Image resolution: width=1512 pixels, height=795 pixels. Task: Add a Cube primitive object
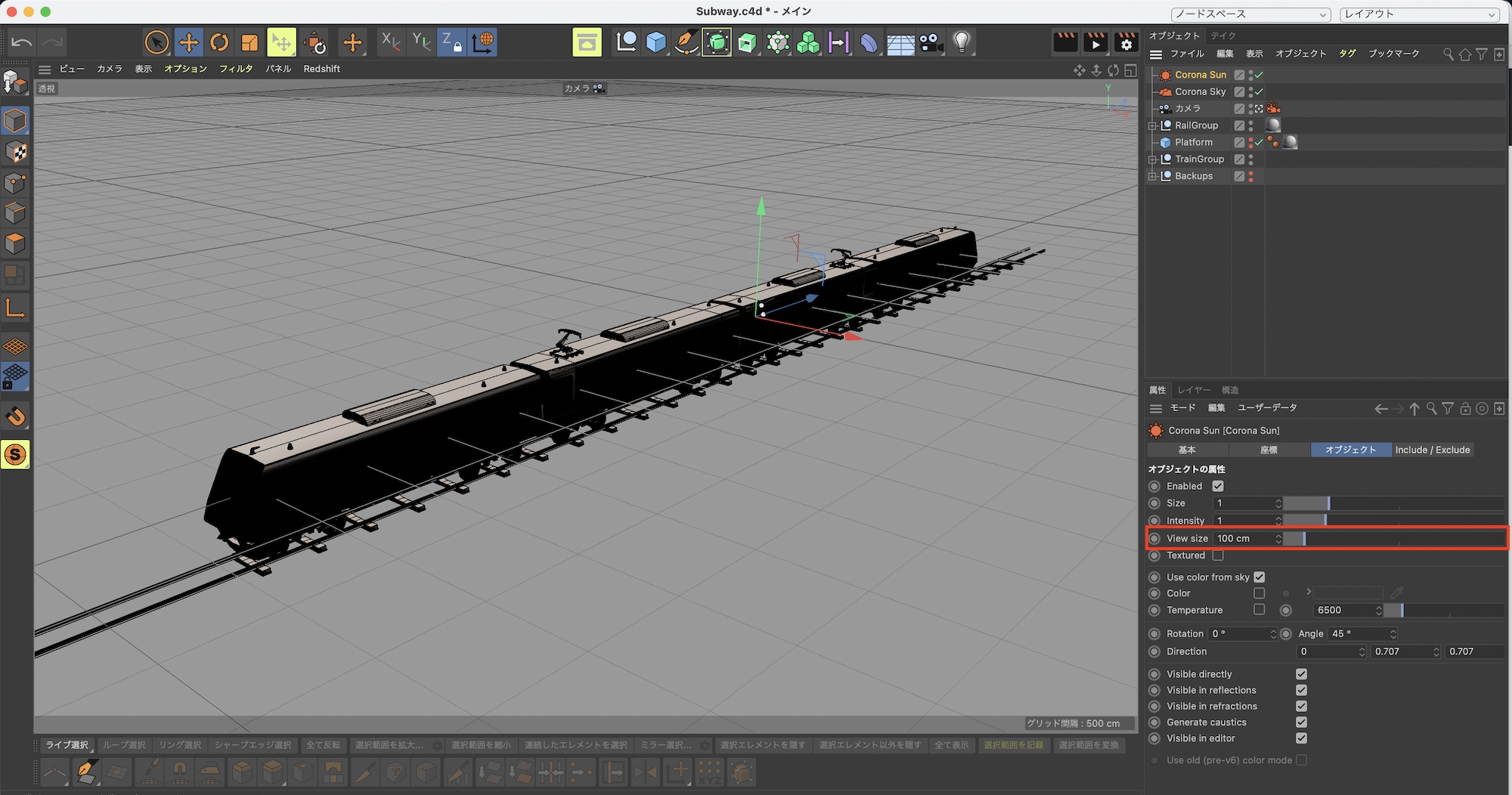(656, 42)
